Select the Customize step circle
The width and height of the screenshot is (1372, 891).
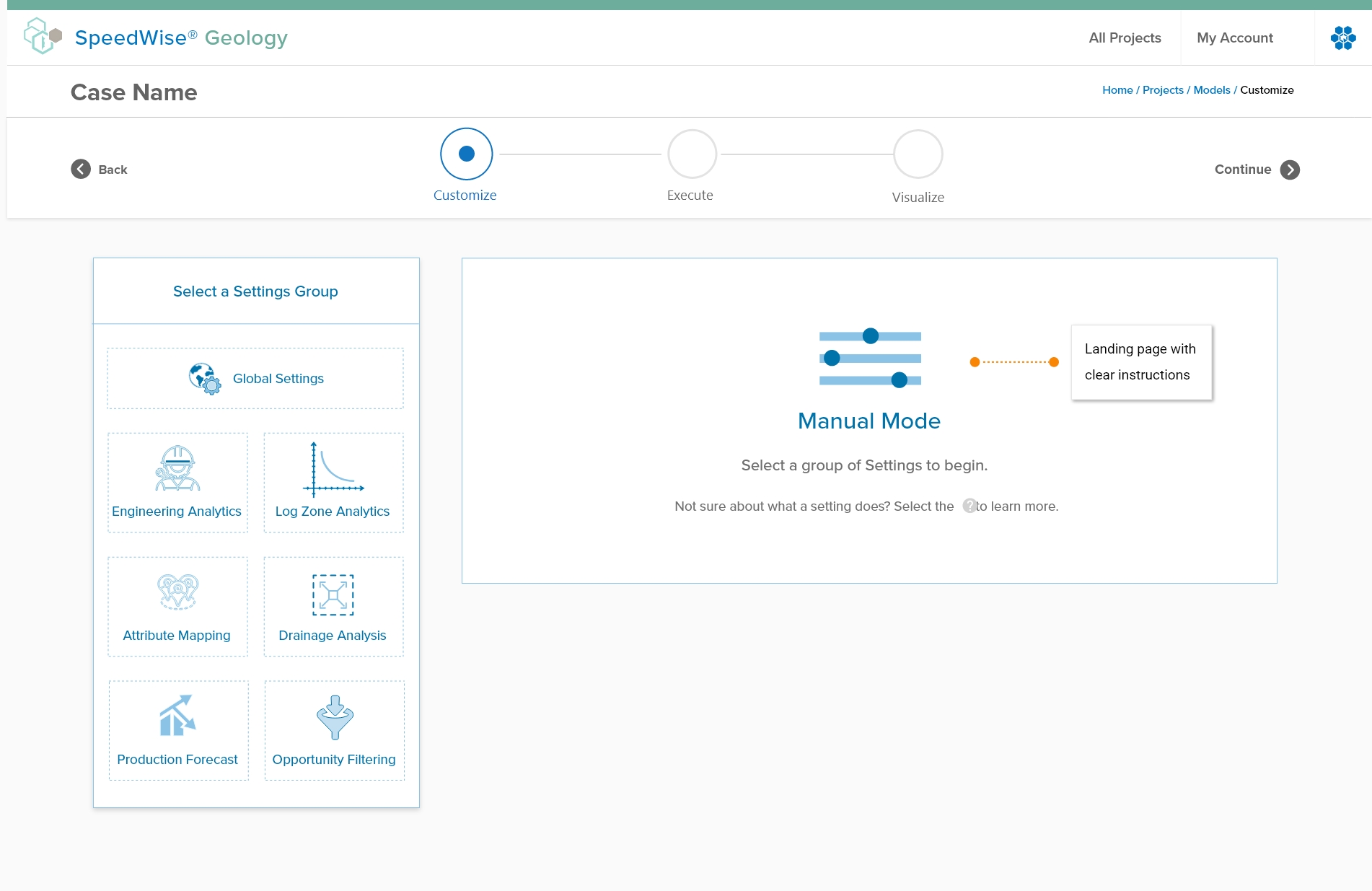pyautogui.click(x=466, y=154)
